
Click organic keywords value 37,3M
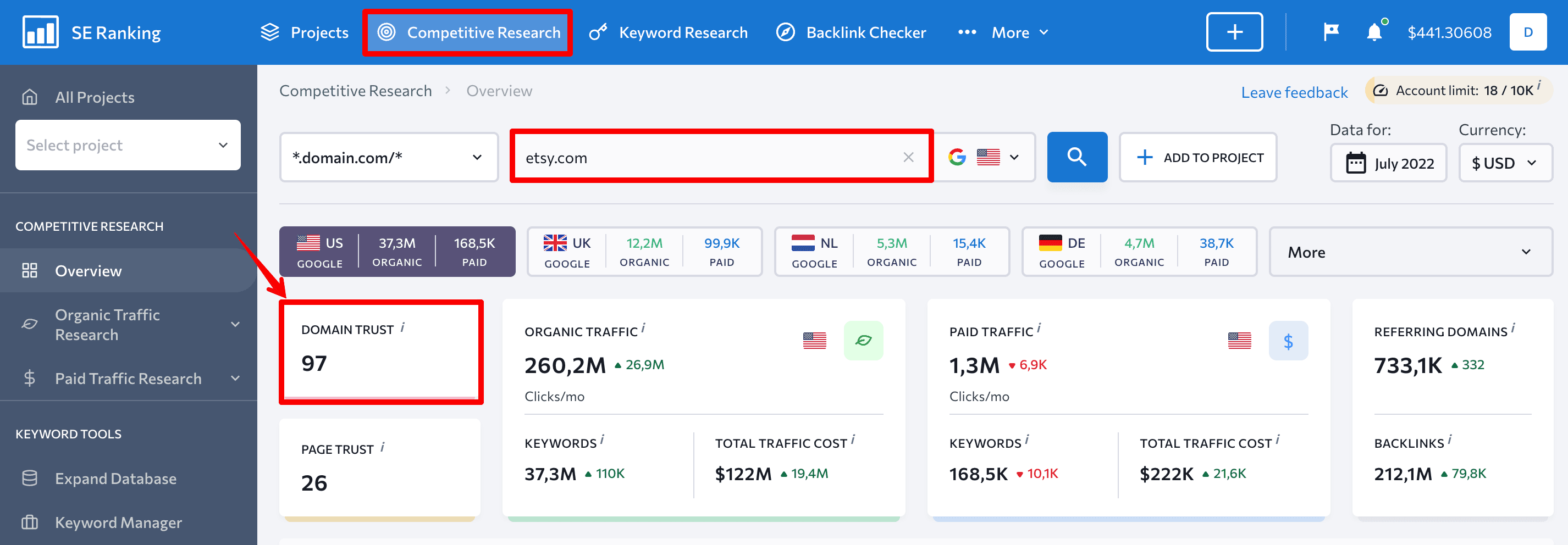pyautogui.click(x=550, y=474)
